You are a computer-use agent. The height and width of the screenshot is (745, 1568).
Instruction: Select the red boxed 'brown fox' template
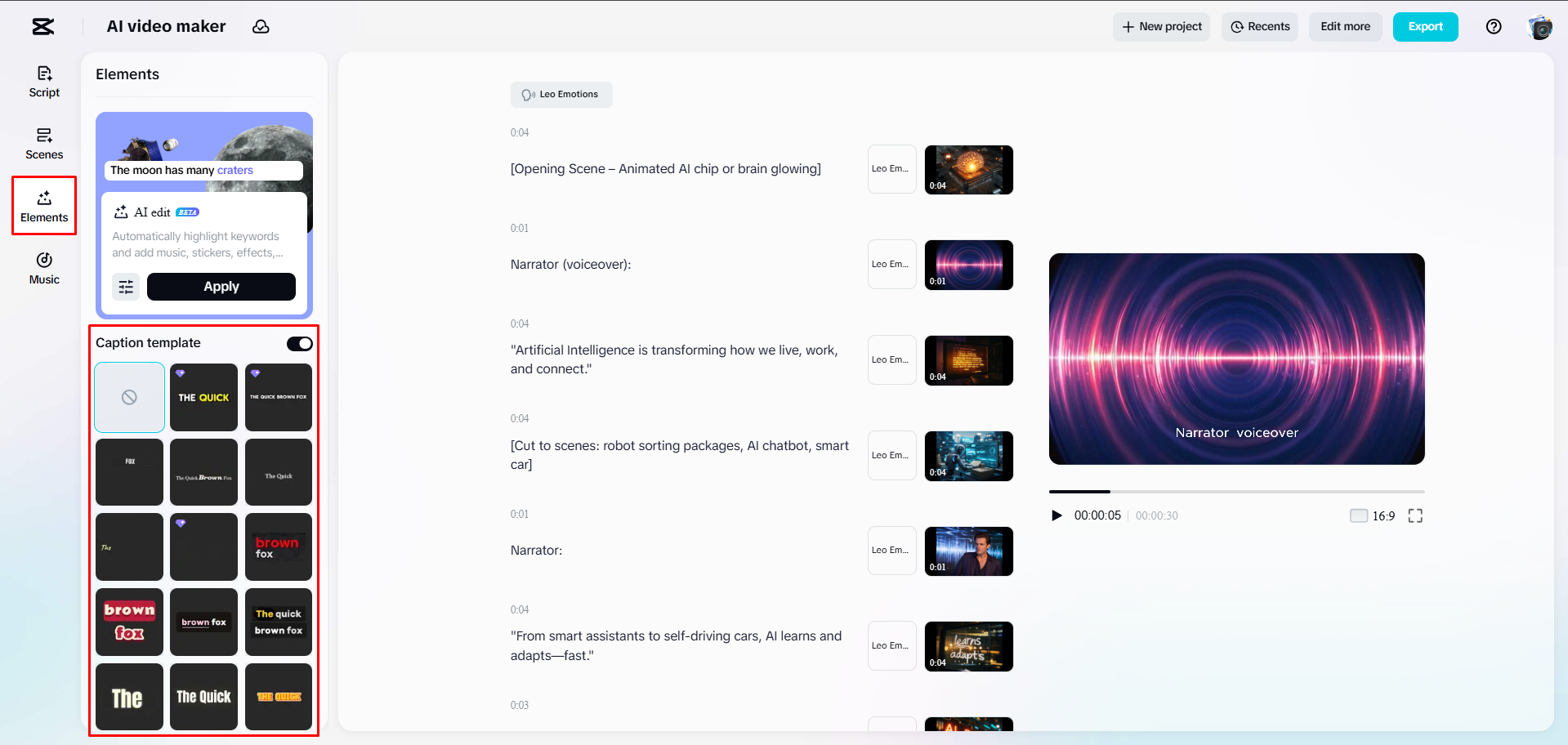point(129,622)
